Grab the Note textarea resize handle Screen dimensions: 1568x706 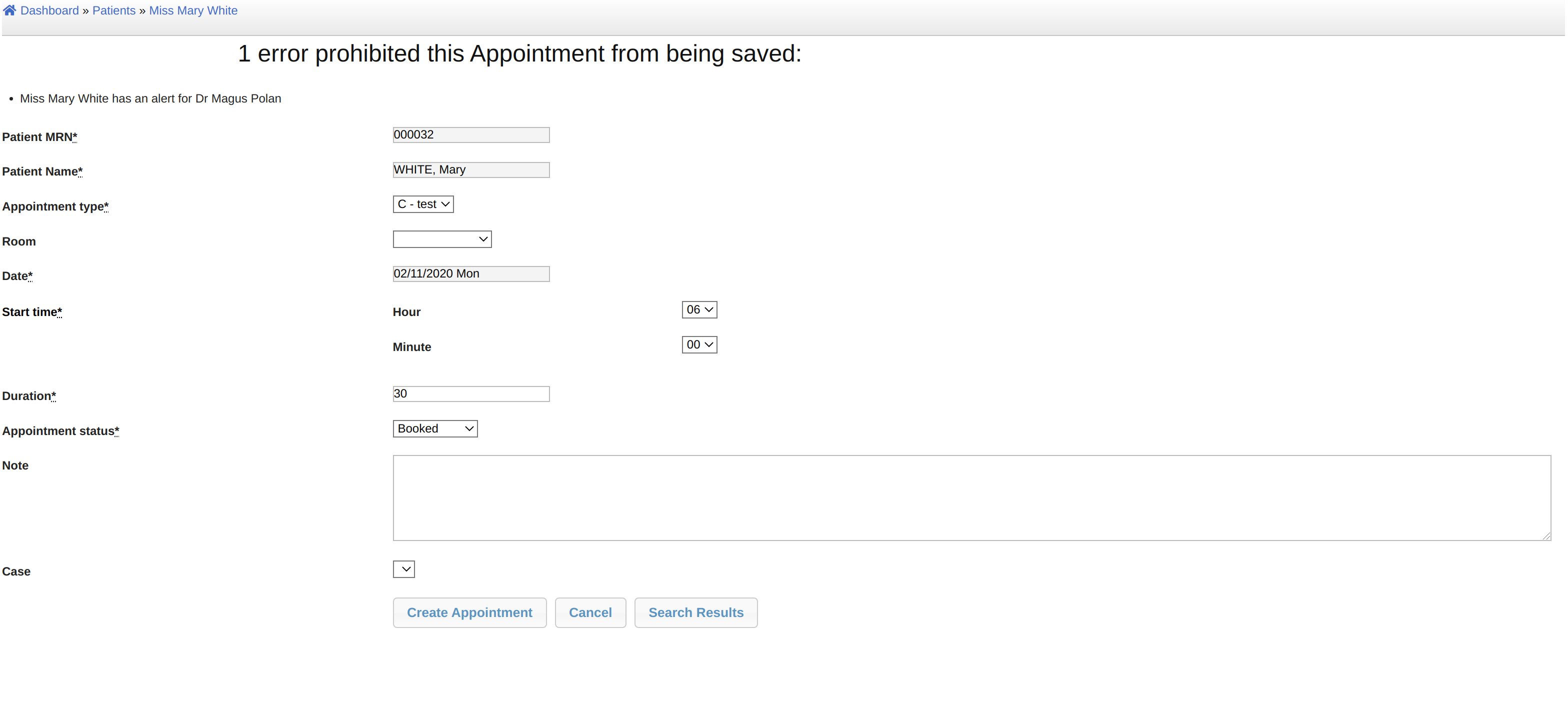pos(1546,535)
